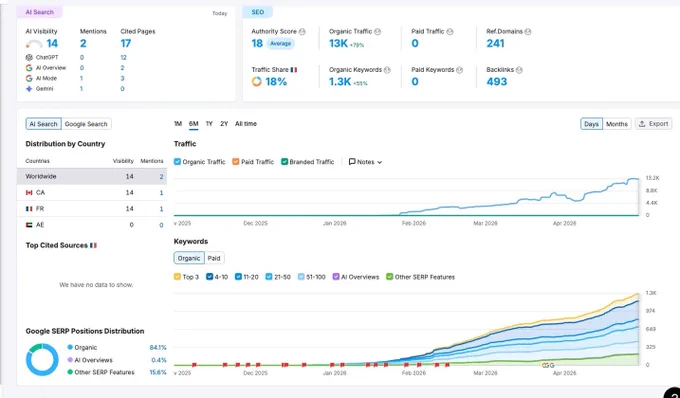Toggle the 21-50 positions checkbox

269,277
